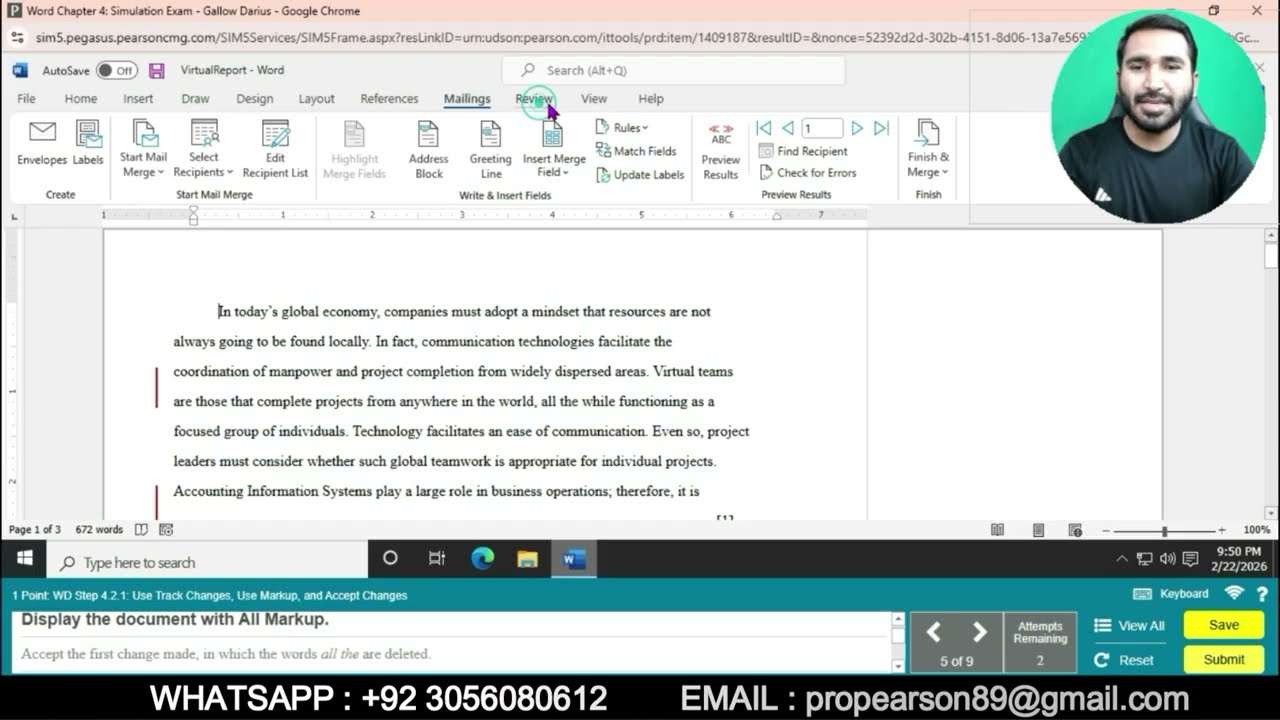Click the Save icon in title bar
Image resolution: width=1280 pixels, height=720 pixels.
(157, 71)
